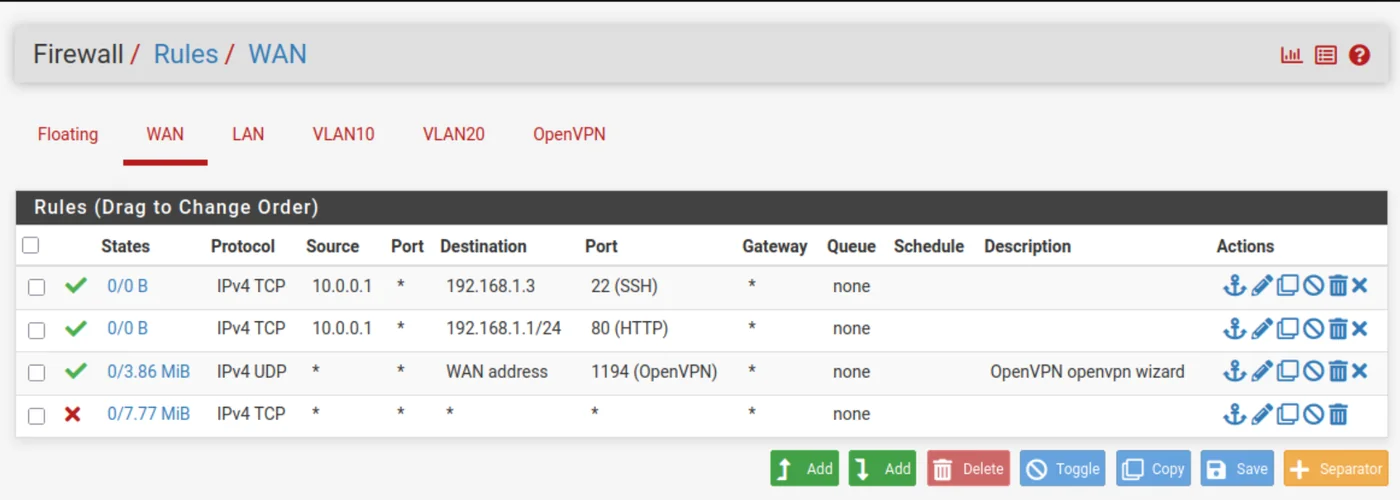This screenshot has height=500, width=1400.
Task: Delete the block-all TCP rule via trash icon
Action: pos(1338,414)
